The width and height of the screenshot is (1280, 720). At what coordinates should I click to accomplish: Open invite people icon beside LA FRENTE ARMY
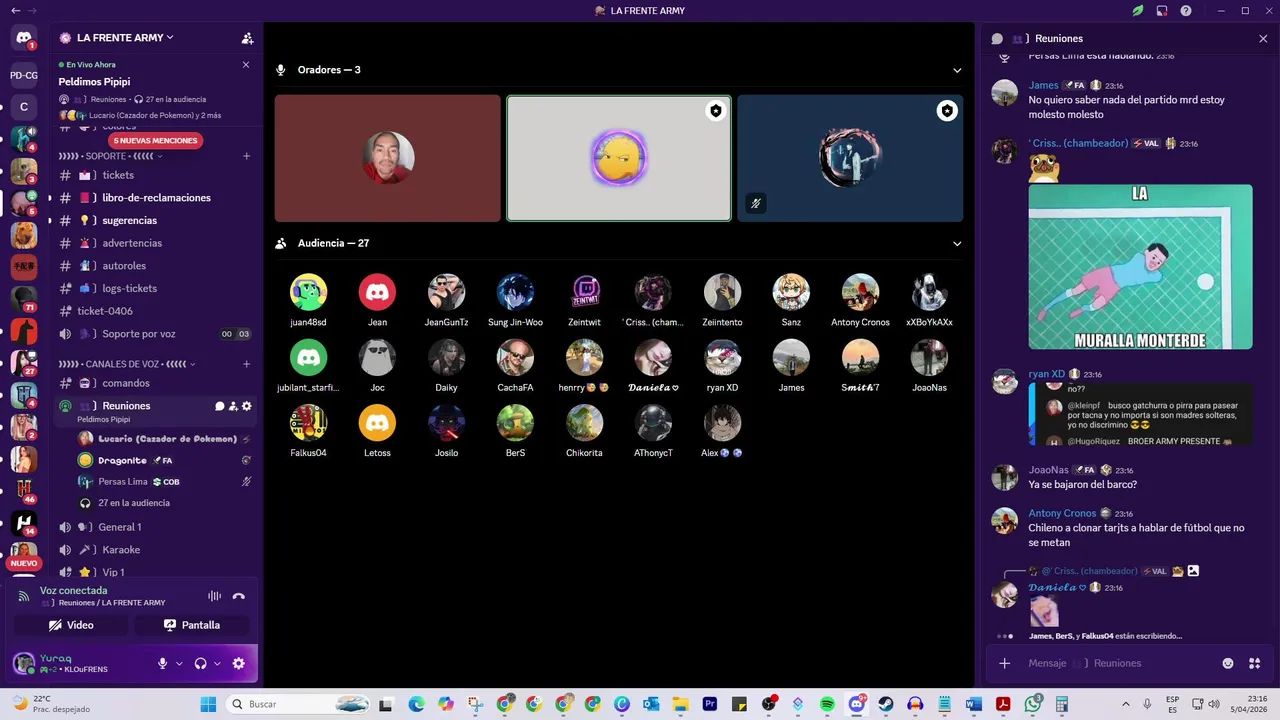coord(247,38)
